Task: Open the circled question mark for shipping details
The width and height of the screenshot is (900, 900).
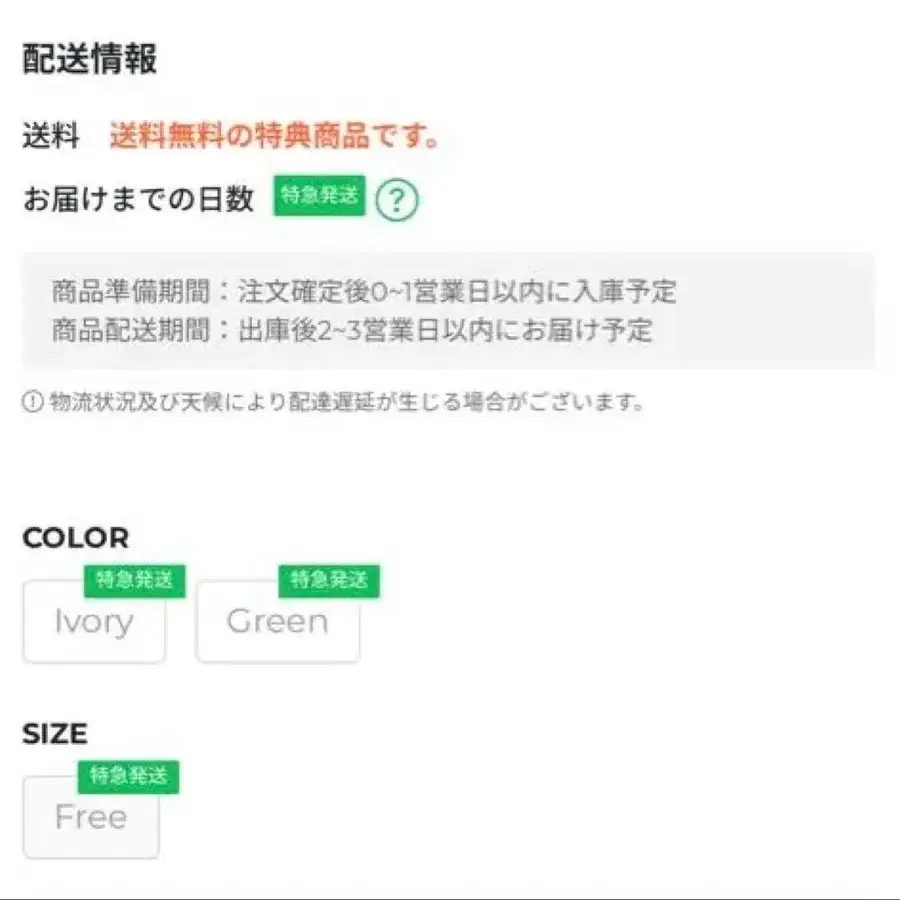Action: coord(400,198)
